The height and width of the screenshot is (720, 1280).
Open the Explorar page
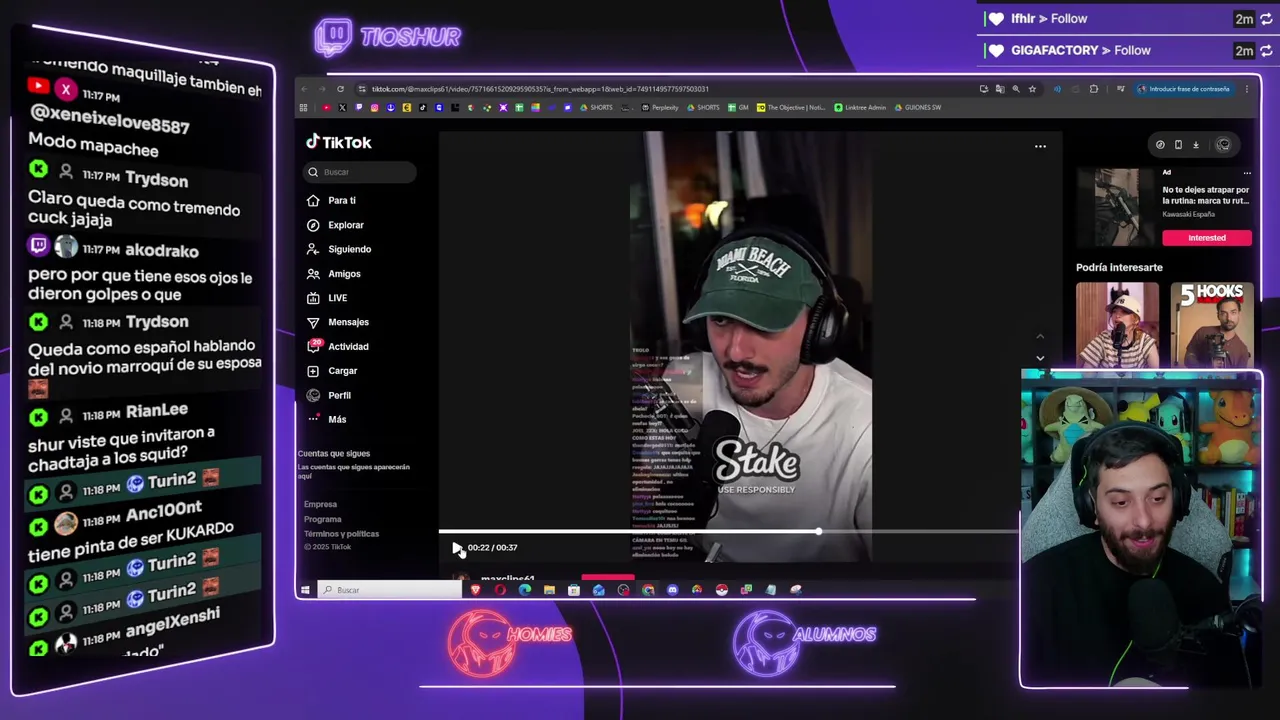[346, 225]
